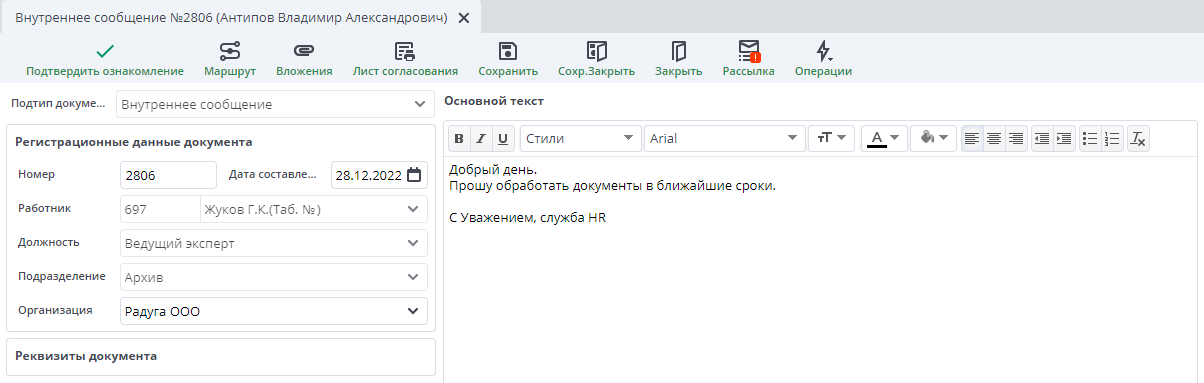Open the Рассылка mailing envelope

[748, 59]
